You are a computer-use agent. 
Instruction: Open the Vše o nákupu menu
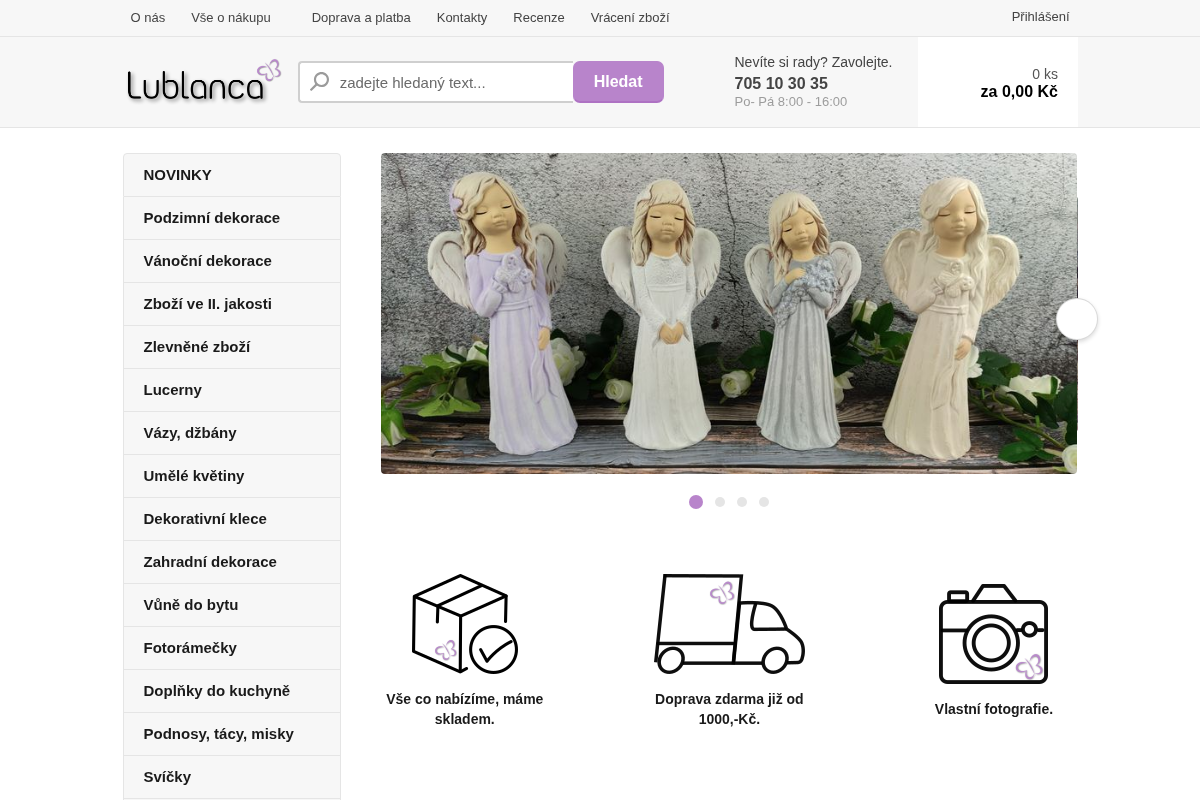pyautogui.click(x=231, y=17)
